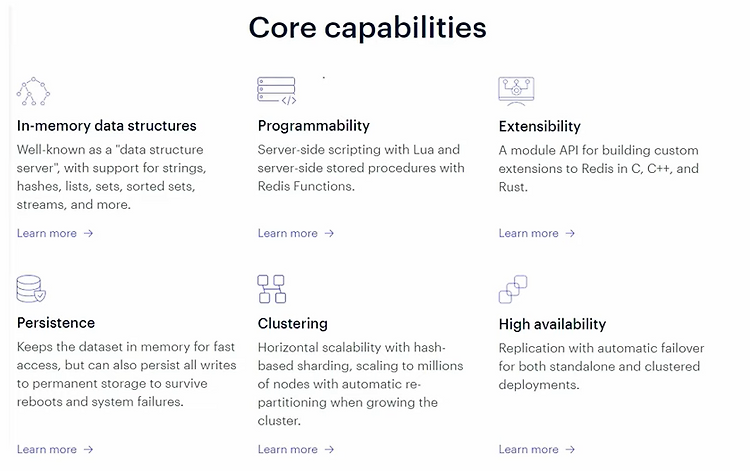The image size is (750, 471).
Task: Select the High availability heading
Action: (552, 324)
